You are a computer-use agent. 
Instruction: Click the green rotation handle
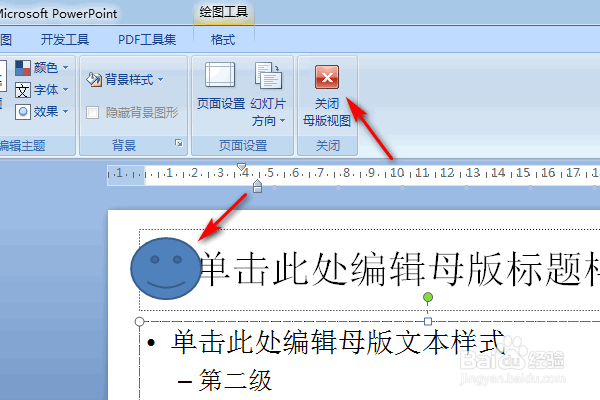[x=428, y=297]
